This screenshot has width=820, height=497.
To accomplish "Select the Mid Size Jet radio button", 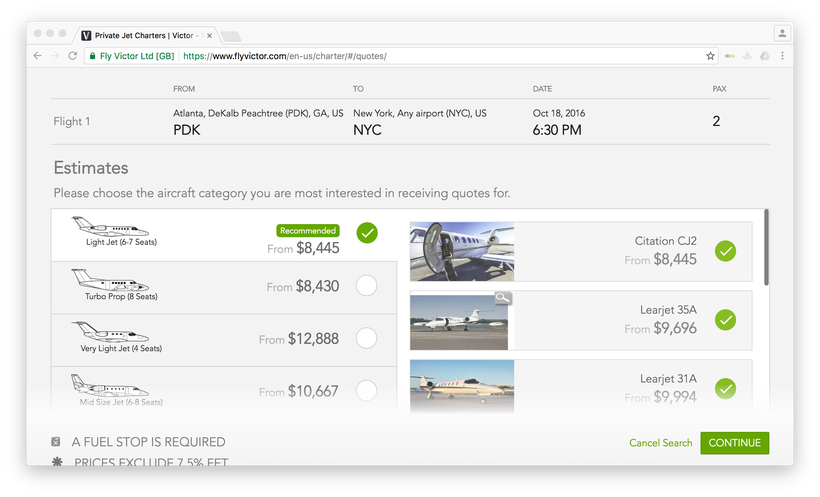I will [x=366, y=390].
